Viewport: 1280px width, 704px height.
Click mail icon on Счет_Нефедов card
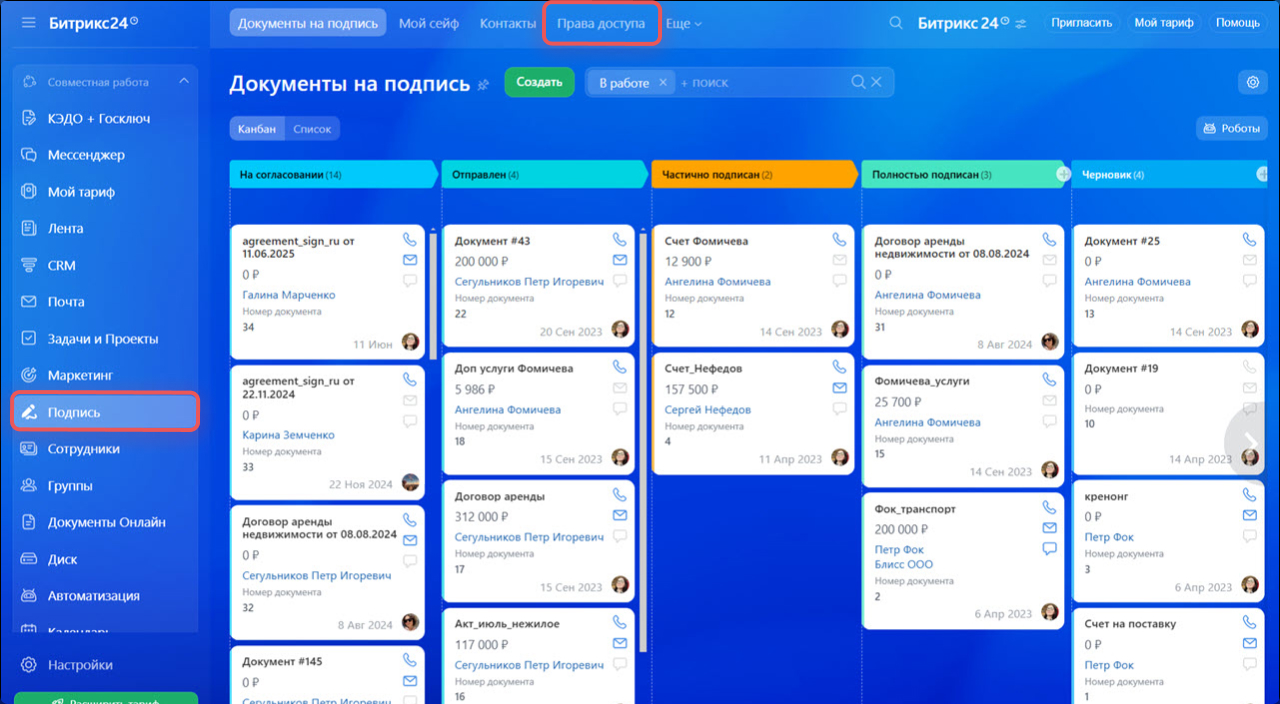pos(840,388)
